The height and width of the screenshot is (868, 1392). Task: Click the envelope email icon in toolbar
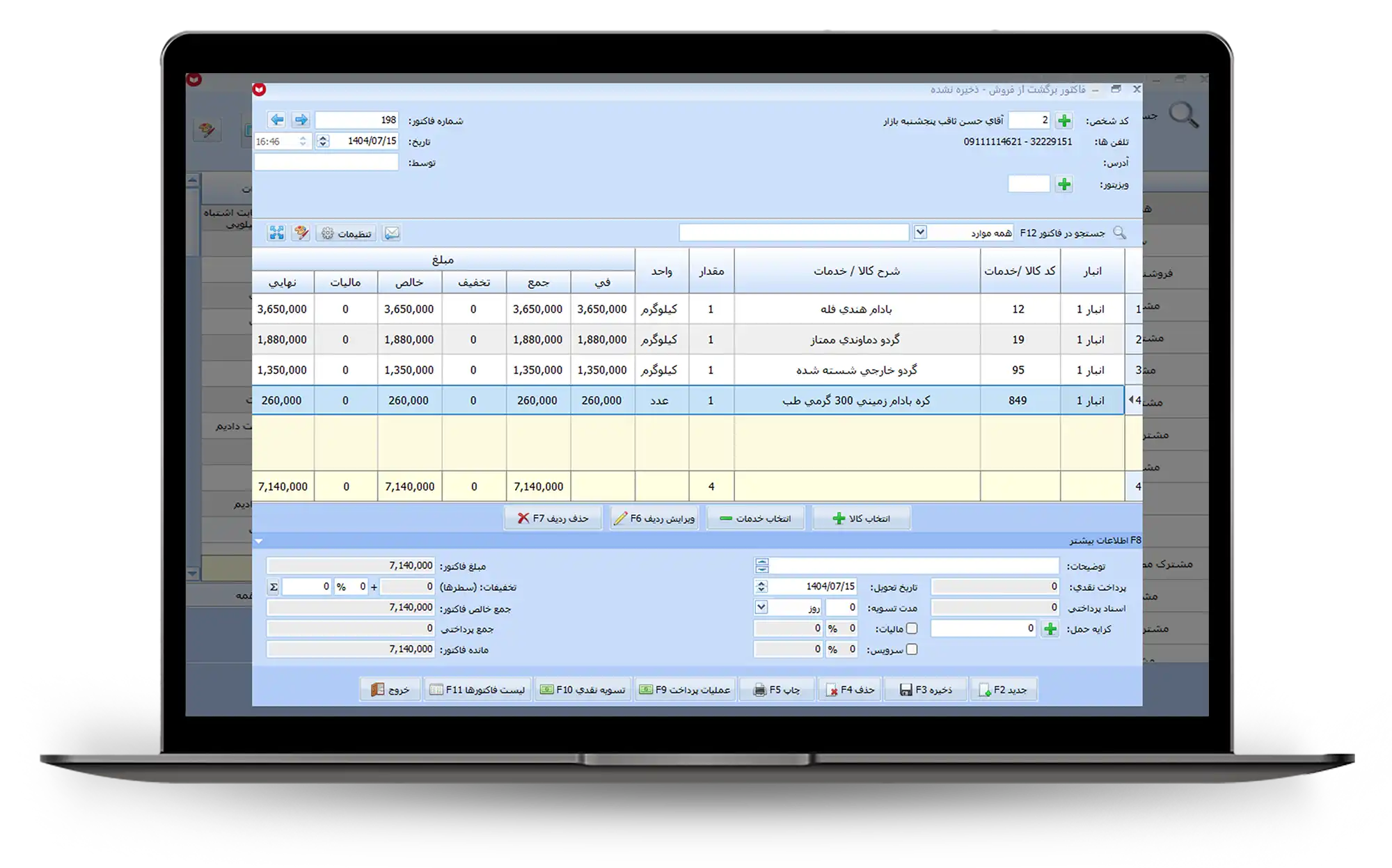[392, 233]
